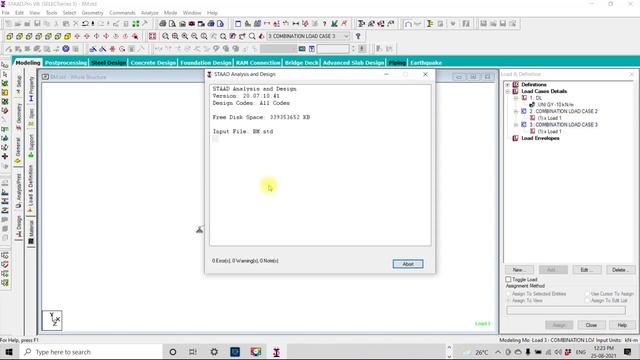Open the Postprocessing mode tab
The image size is (640, 360).
click(66, 63)
